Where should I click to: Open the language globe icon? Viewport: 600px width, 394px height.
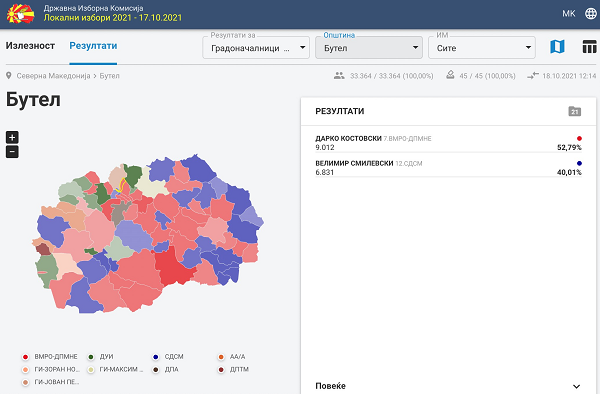(591, 13)
